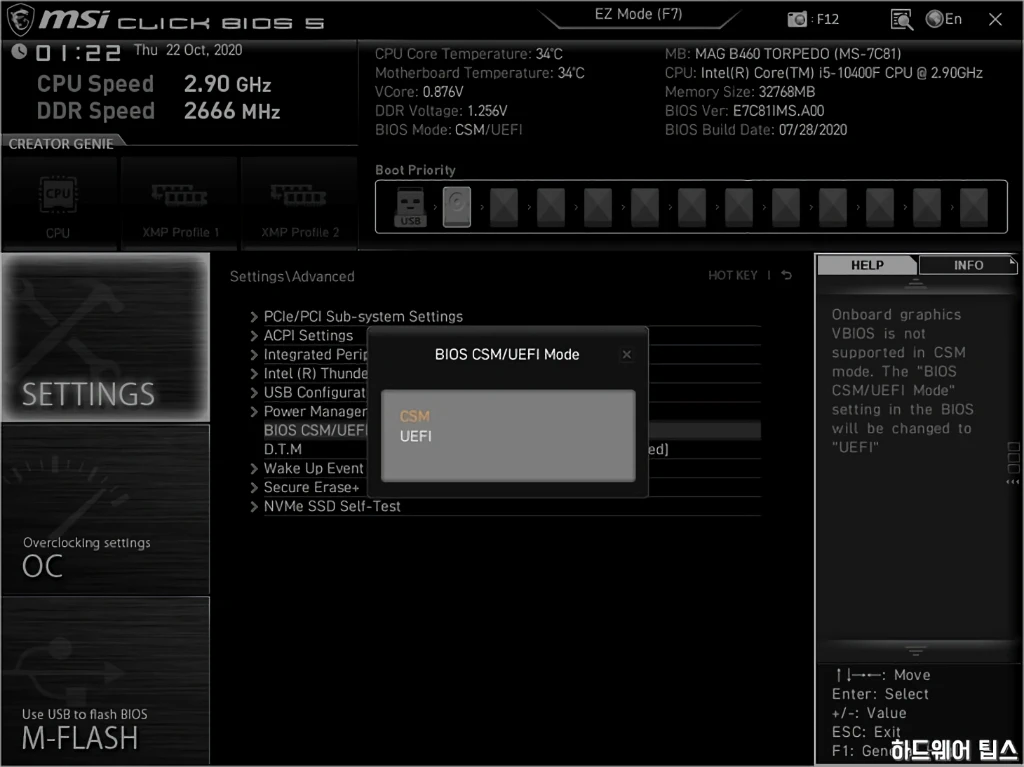Open the SETTINGS section
The image size is (1024, 767).
pos(106,337)
